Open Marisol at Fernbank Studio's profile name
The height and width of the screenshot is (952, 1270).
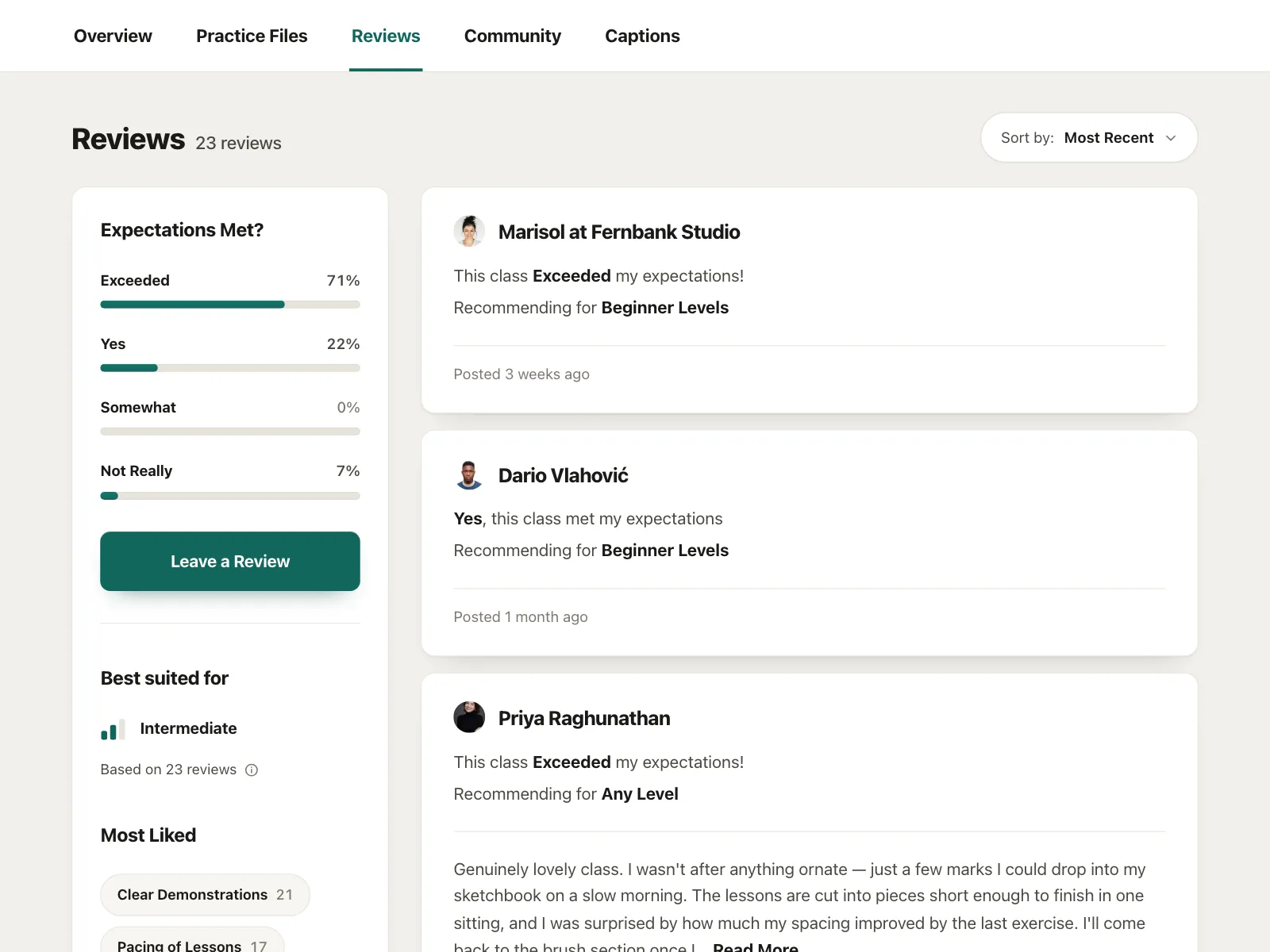619,232
